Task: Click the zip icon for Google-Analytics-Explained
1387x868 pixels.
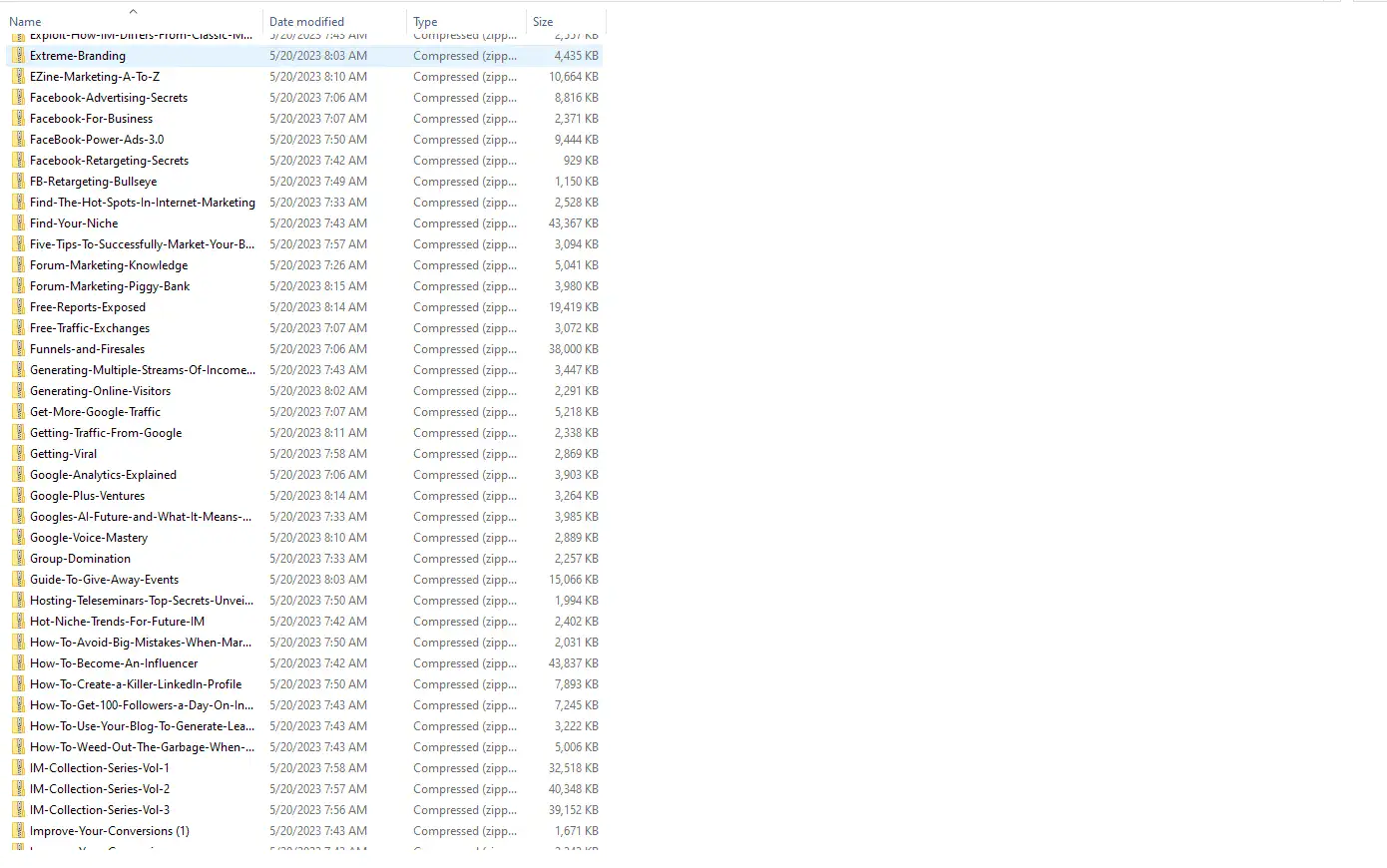Action: 18,475
